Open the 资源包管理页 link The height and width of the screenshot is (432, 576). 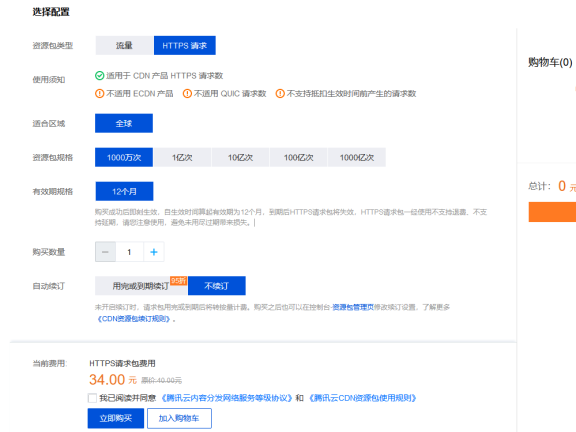tap(353, 307)
